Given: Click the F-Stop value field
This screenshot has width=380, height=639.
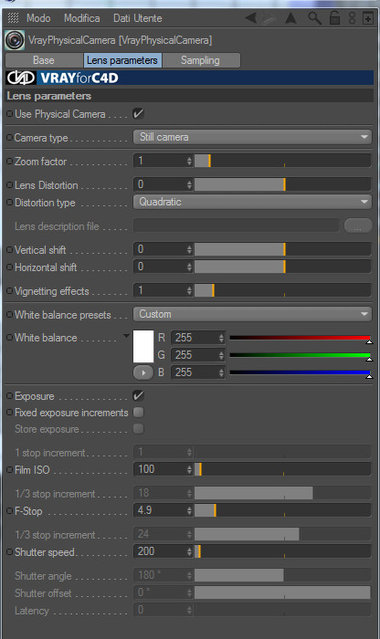Looking at the screenshot, I should [163, 510].
